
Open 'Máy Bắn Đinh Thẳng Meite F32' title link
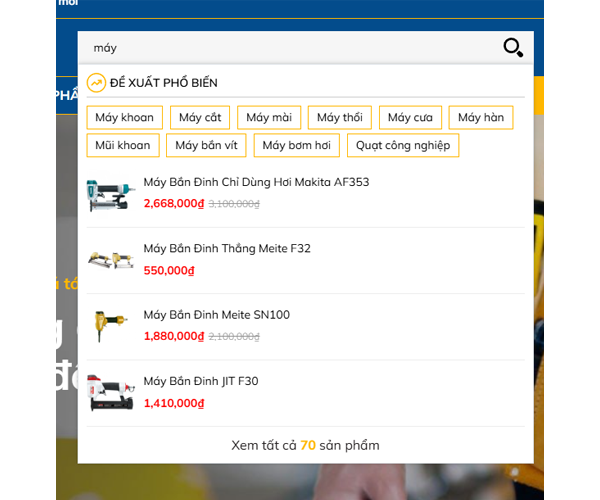click(227, 248)
